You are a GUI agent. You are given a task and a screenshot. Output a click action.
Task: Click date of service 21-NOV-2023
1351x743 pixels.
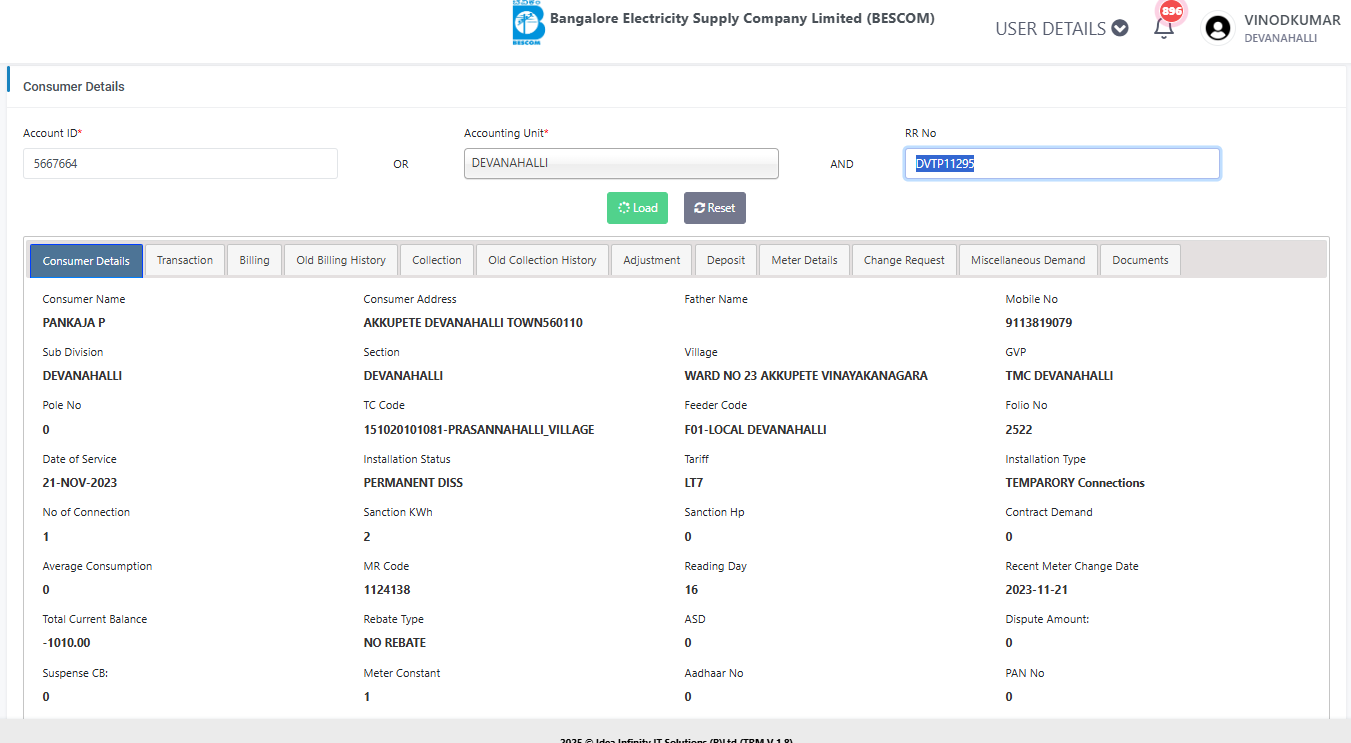[80, 483]
